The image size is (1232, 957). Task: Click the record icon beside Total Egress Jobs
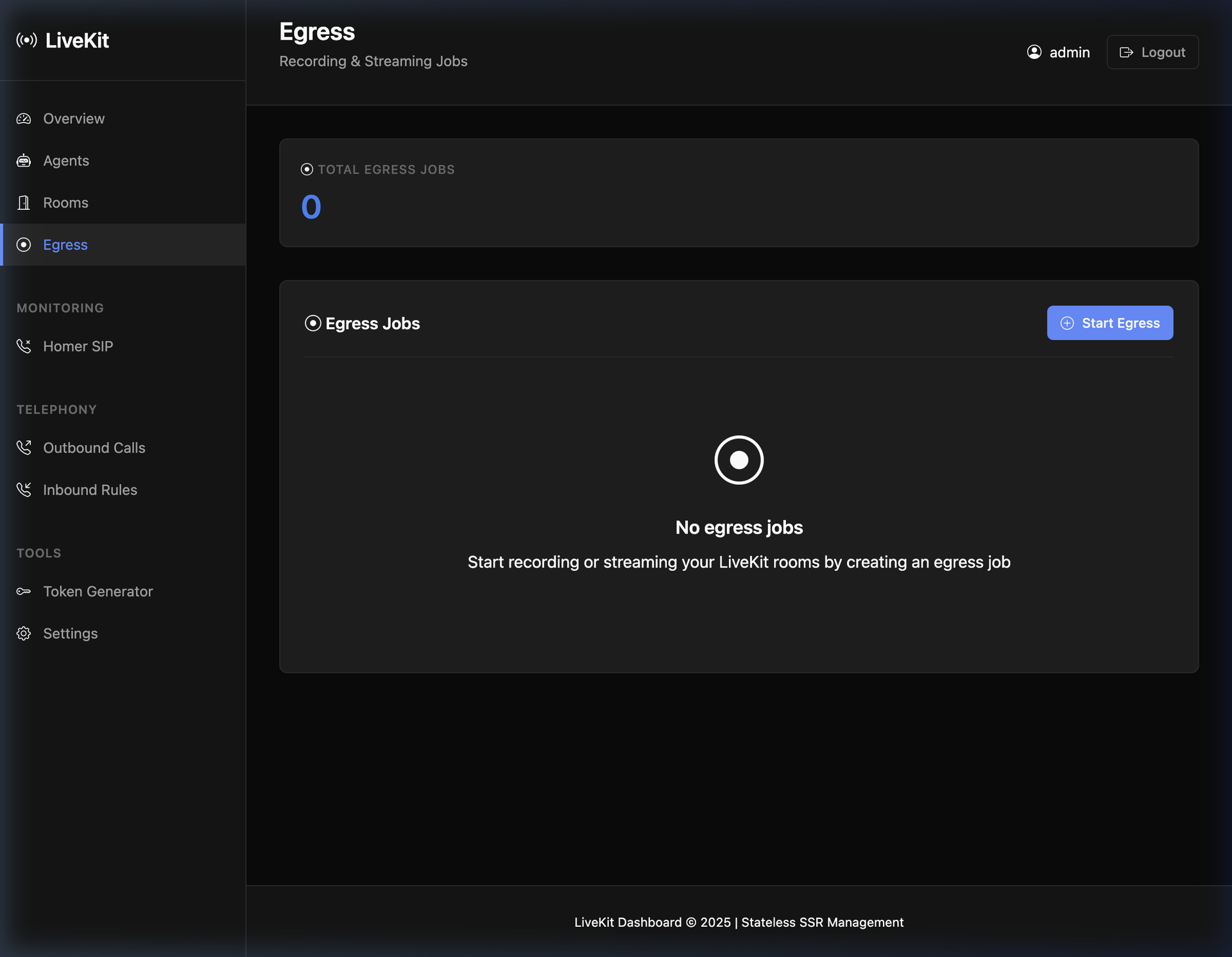coord(307,169)
